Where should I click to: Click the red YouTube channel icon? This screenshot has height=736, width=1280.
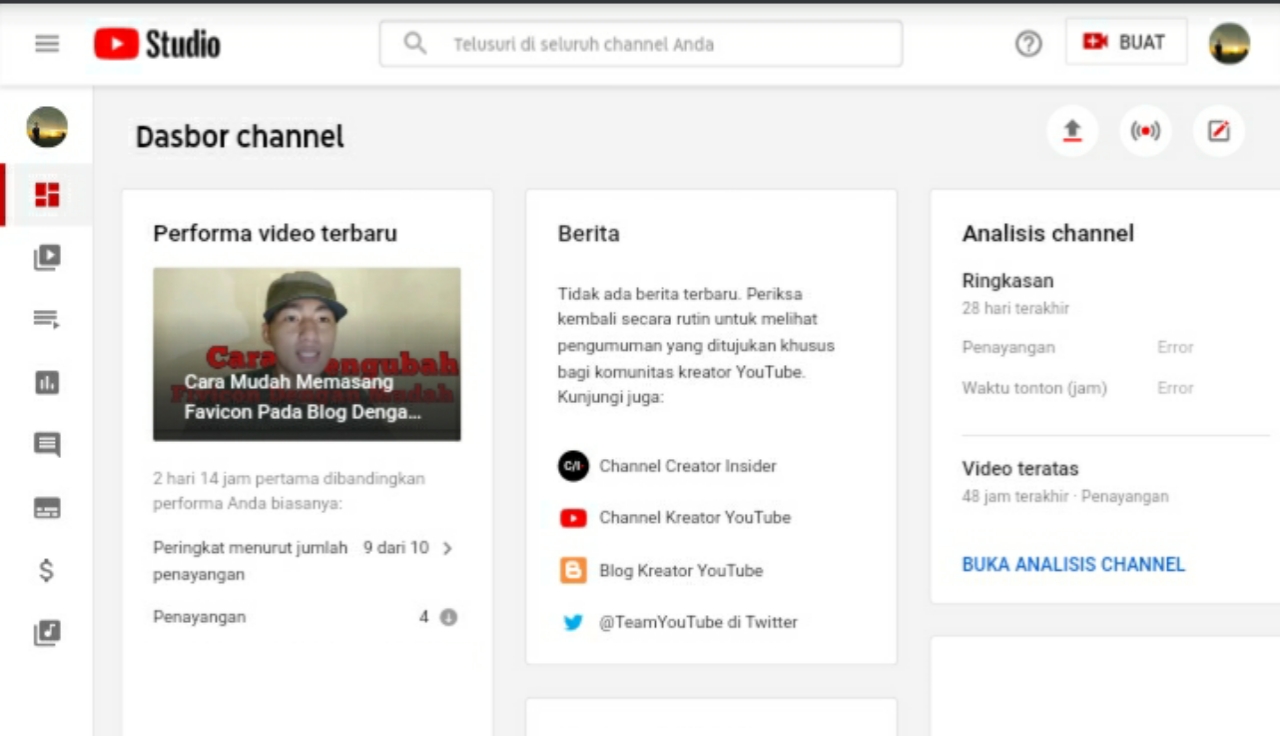(x=573, y=518)
